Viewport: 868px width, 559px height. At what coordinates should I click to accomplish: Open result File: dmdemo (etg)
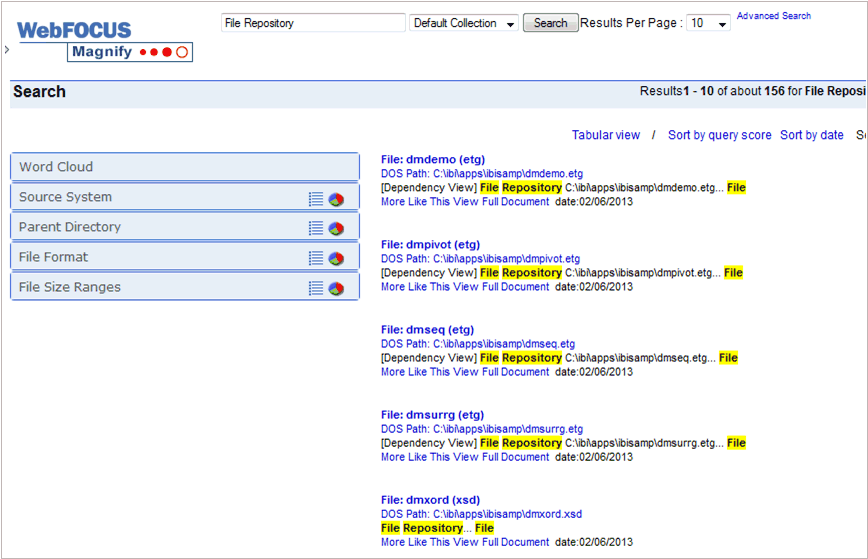[x=433, y=159]
